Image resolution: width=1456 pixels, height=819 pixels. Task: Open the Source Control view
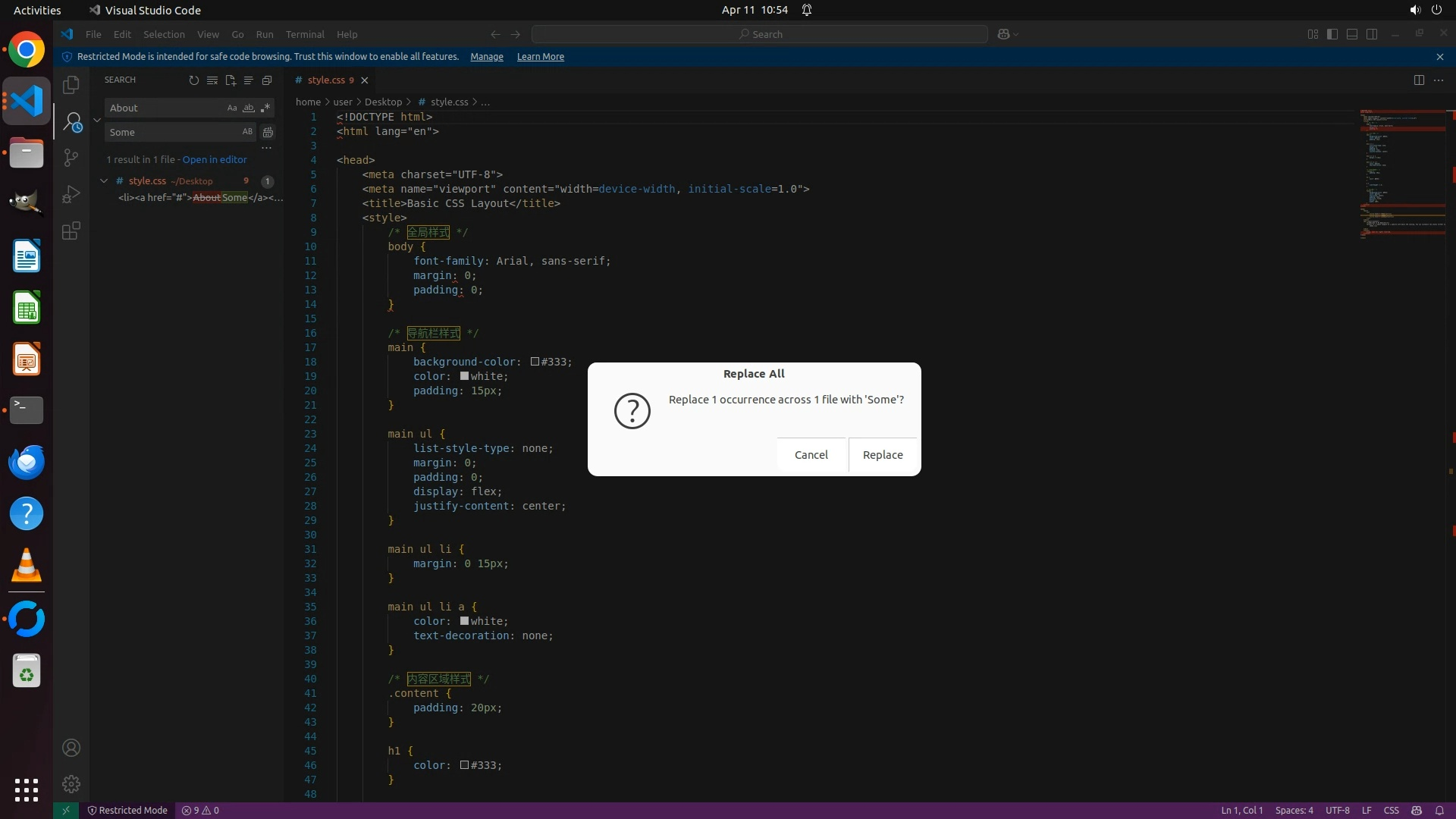point(71,158)
